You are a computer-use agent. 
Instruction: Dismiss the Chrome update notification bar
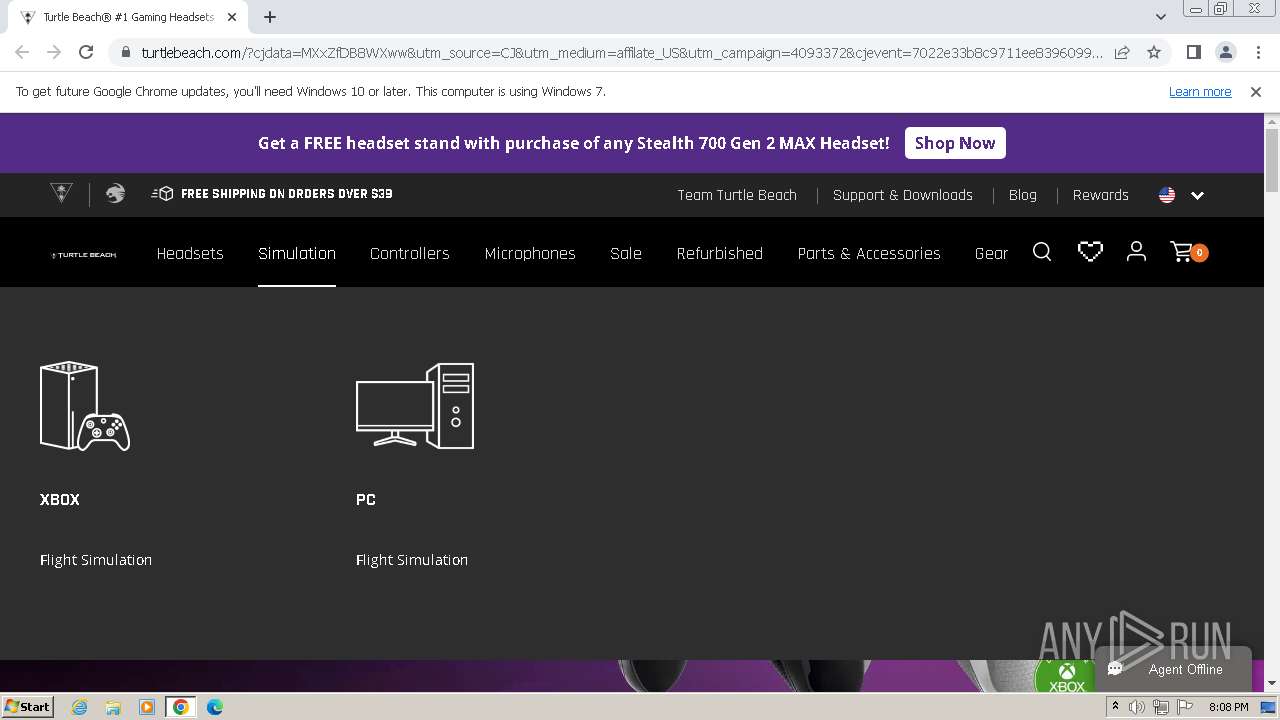1255,91
